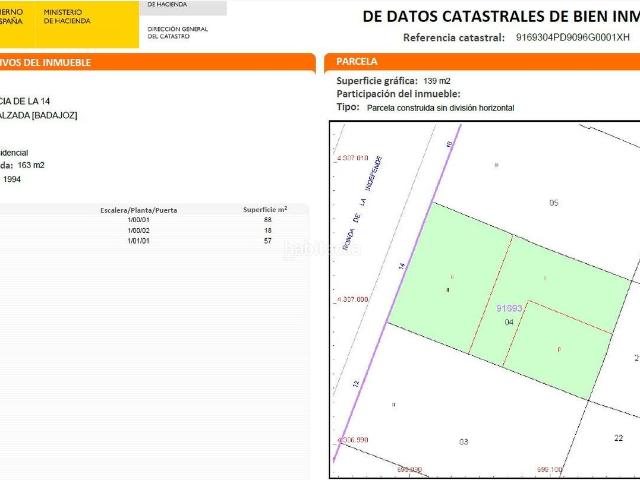Click parcel number '22' on the map
Screen dimensions: 640x480
pos(619,438)
